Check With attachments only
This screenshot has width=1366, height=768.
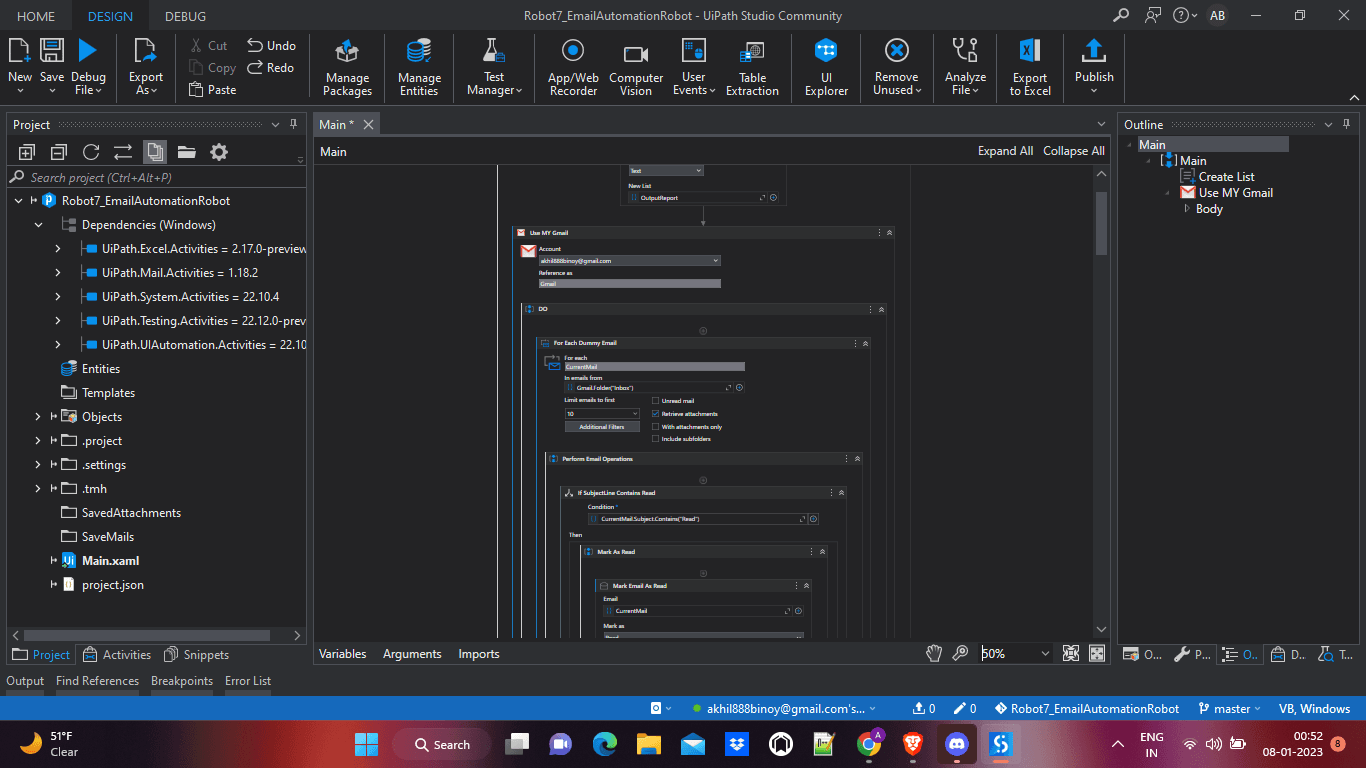point(655,426)
